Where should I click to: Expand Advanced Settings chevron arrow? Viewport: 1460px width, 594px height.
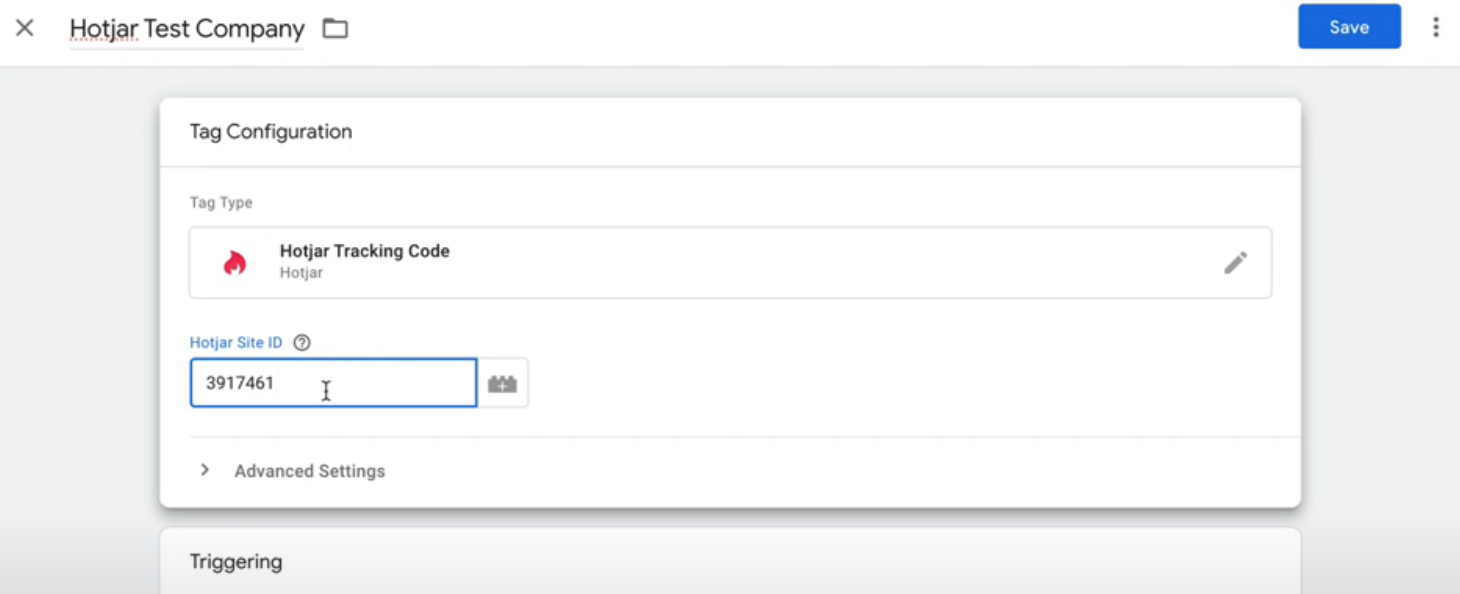point(205,470)
